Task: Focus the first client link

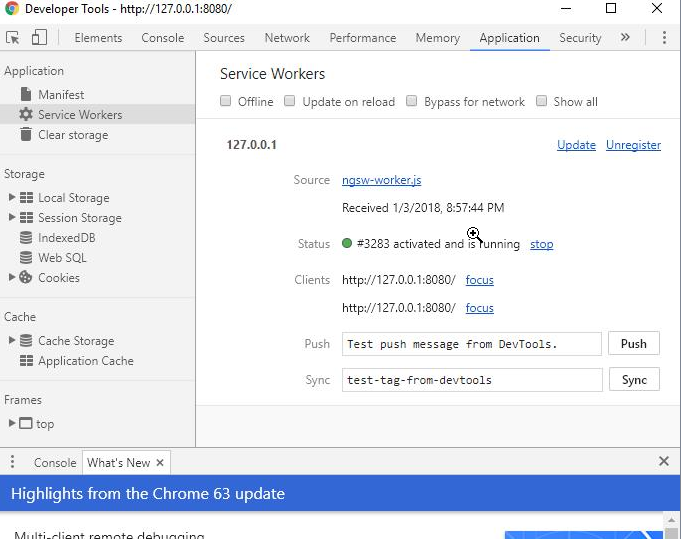Action: (479, 280)
